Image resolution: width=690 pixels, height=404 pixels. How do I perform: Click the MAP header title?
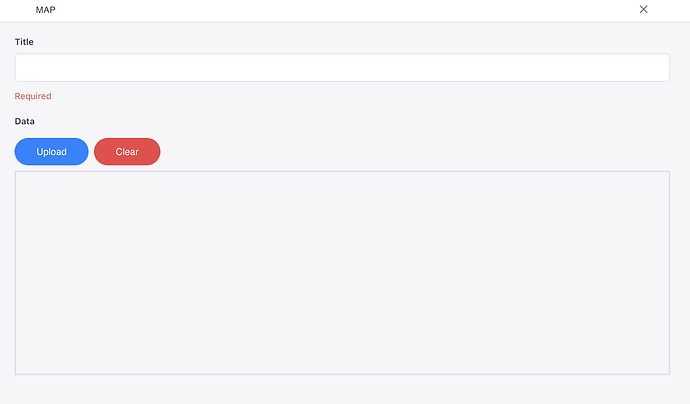45,10
